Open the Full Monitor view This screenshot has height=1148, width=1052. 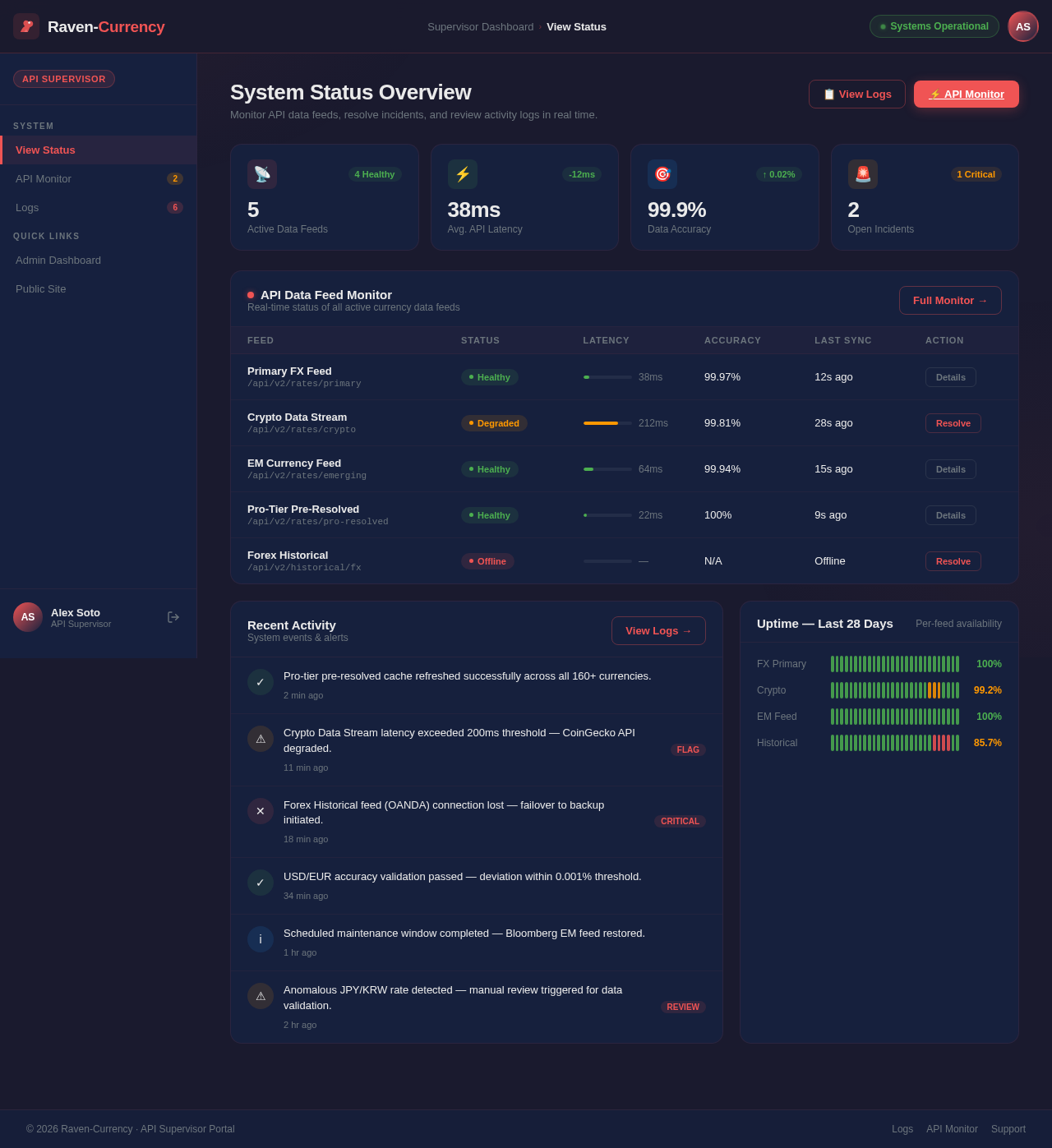(950, 300)
